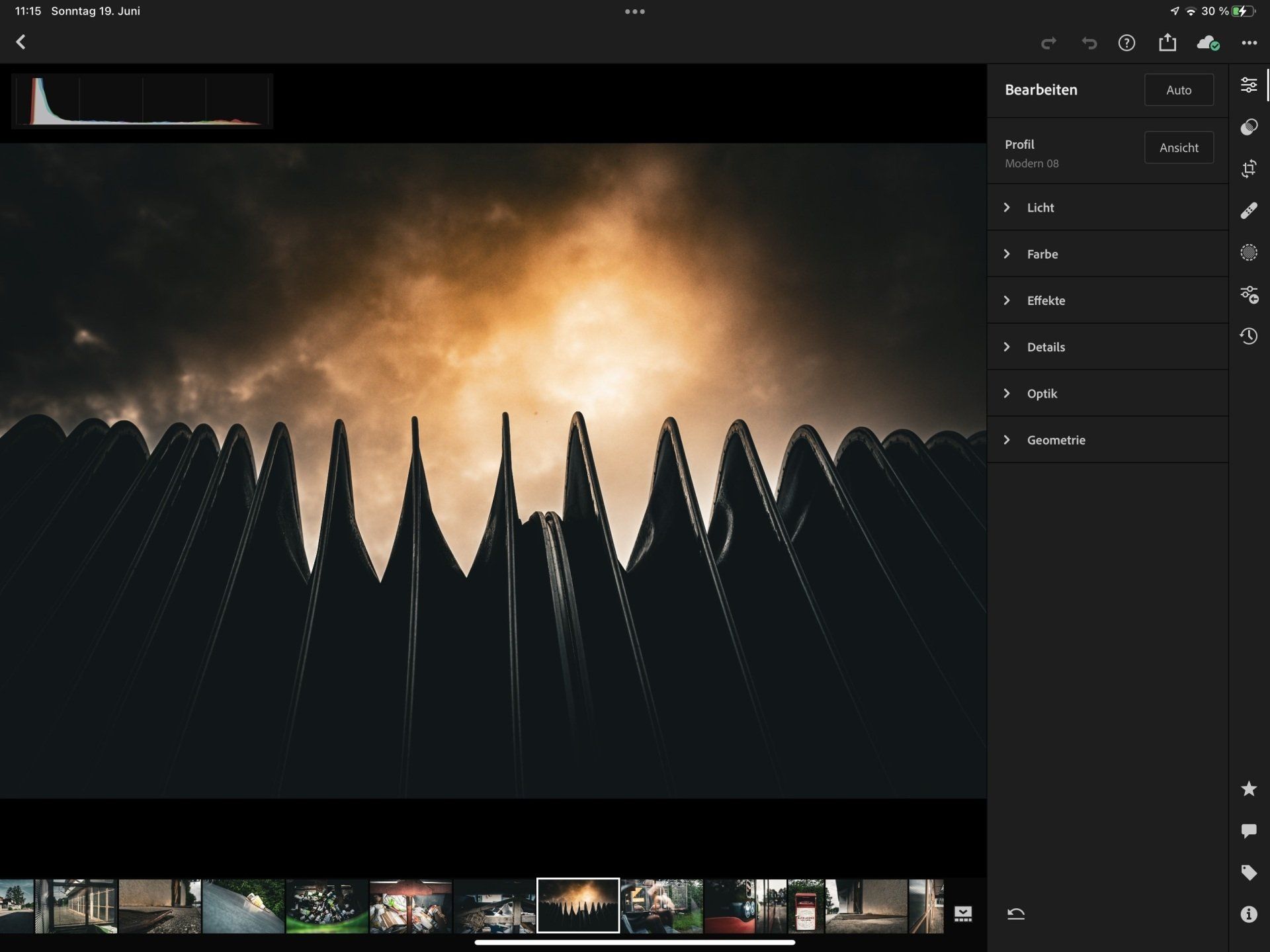Open the versions history icon

coord(1248,336)
